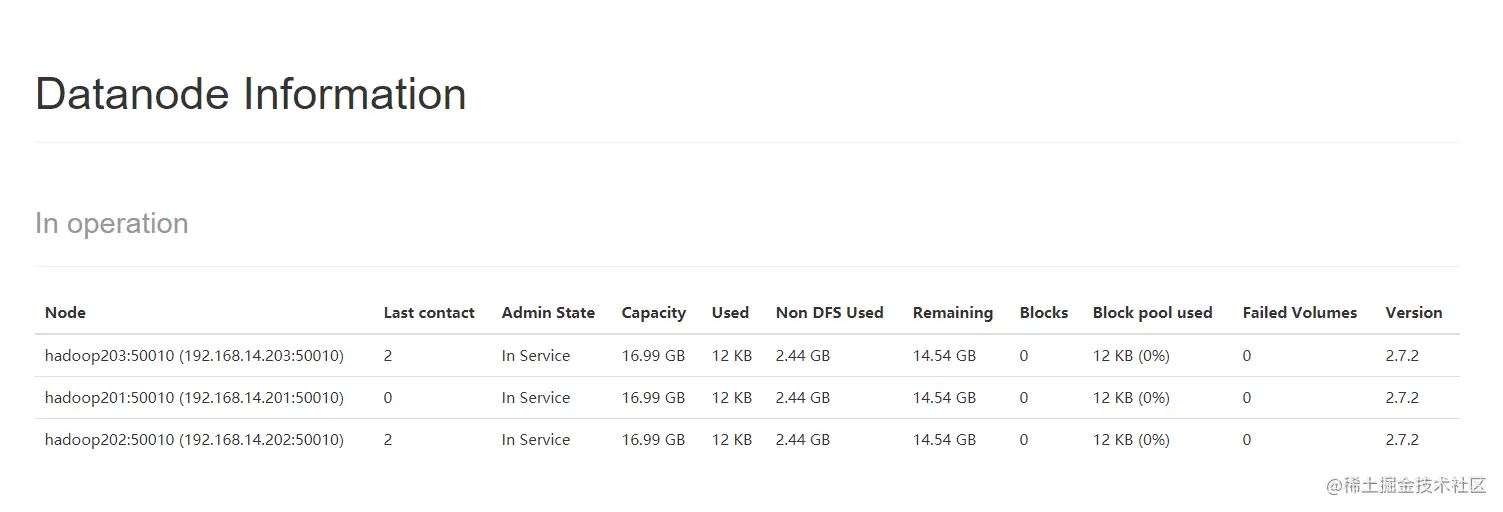Click the Capacity column header
This screenshot has height=512, width=1503.
[654, 313]
